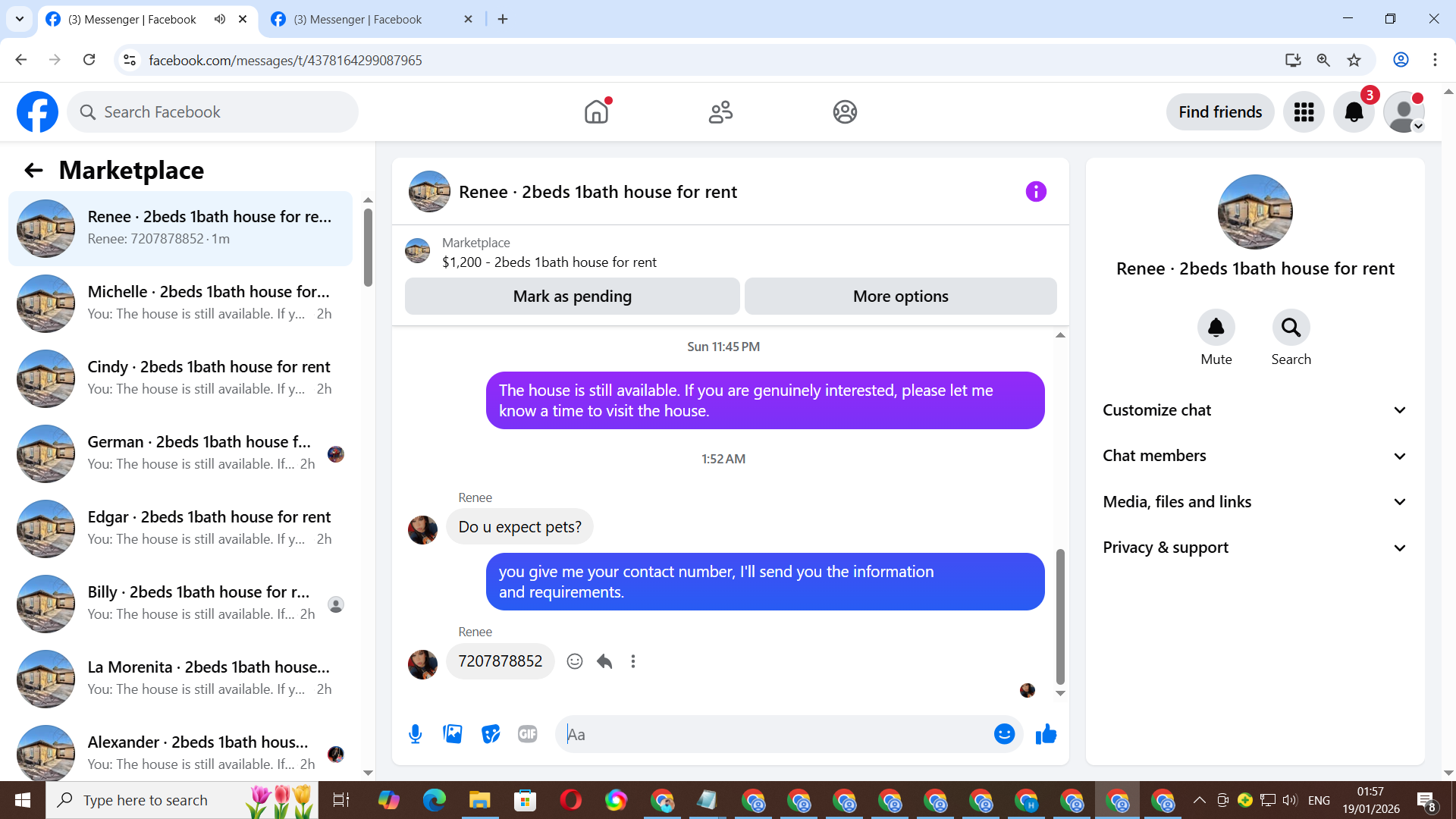Open the $1,200 listing link
This screenshot has height=819, width=1456.
(549, 262)
